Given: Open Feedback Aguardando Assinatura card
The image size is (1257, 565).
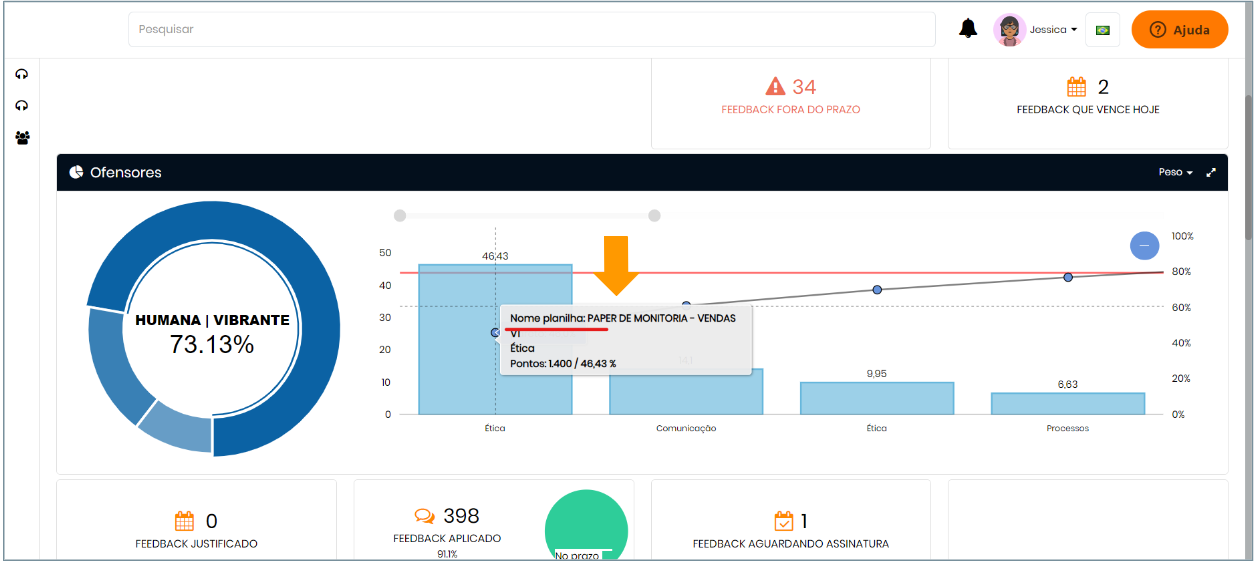Looking at the screenshot, I should 790,532.
